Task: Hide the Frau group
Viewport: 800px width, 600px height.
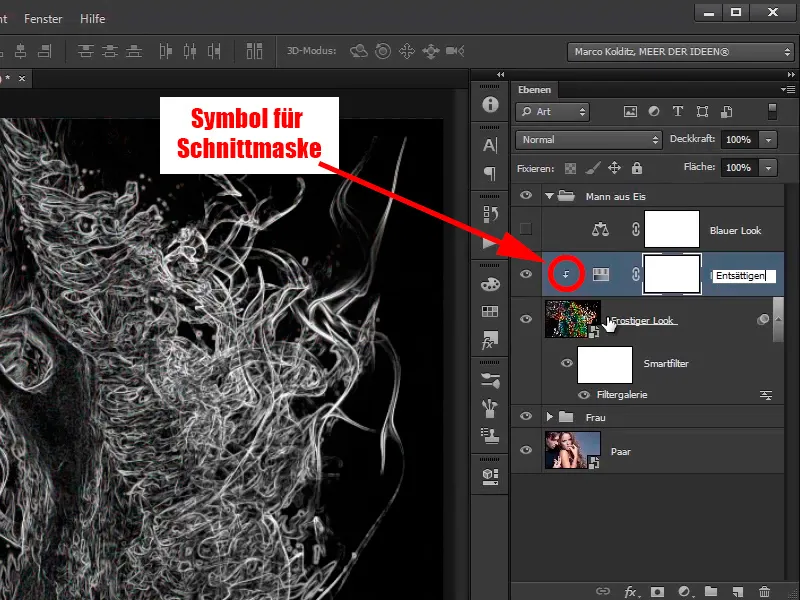Action: coord(526,416)
